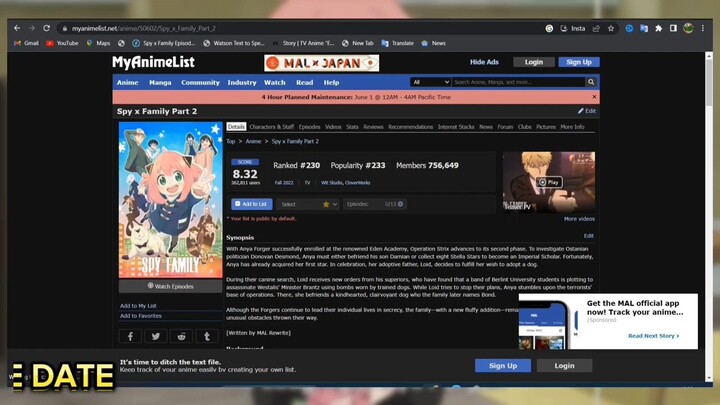
Task: Open the Watch menu
Action: pyautogui.click(x=275, y=83)
